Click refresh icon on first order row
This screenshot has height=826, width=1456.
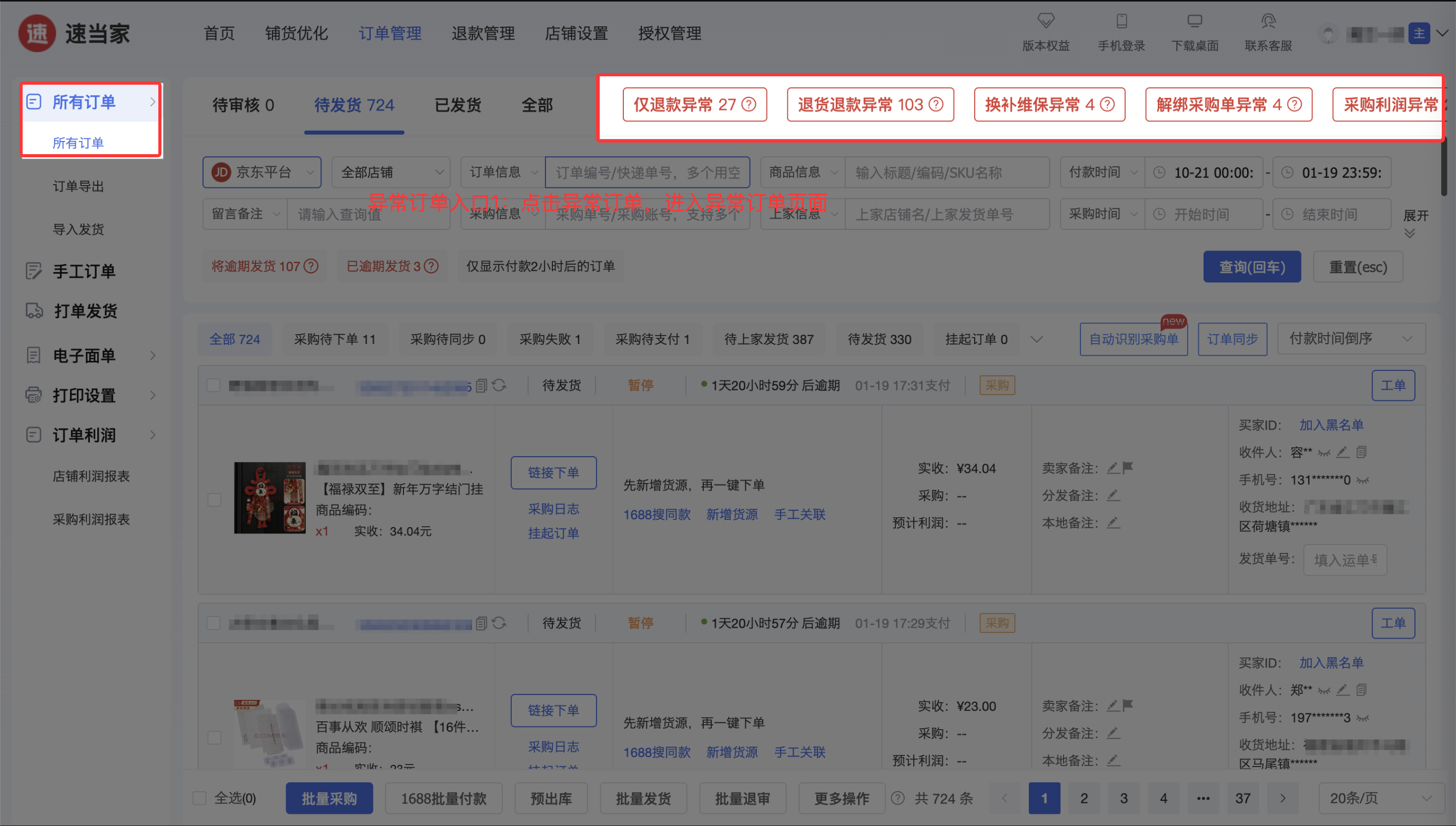point(499,386)
